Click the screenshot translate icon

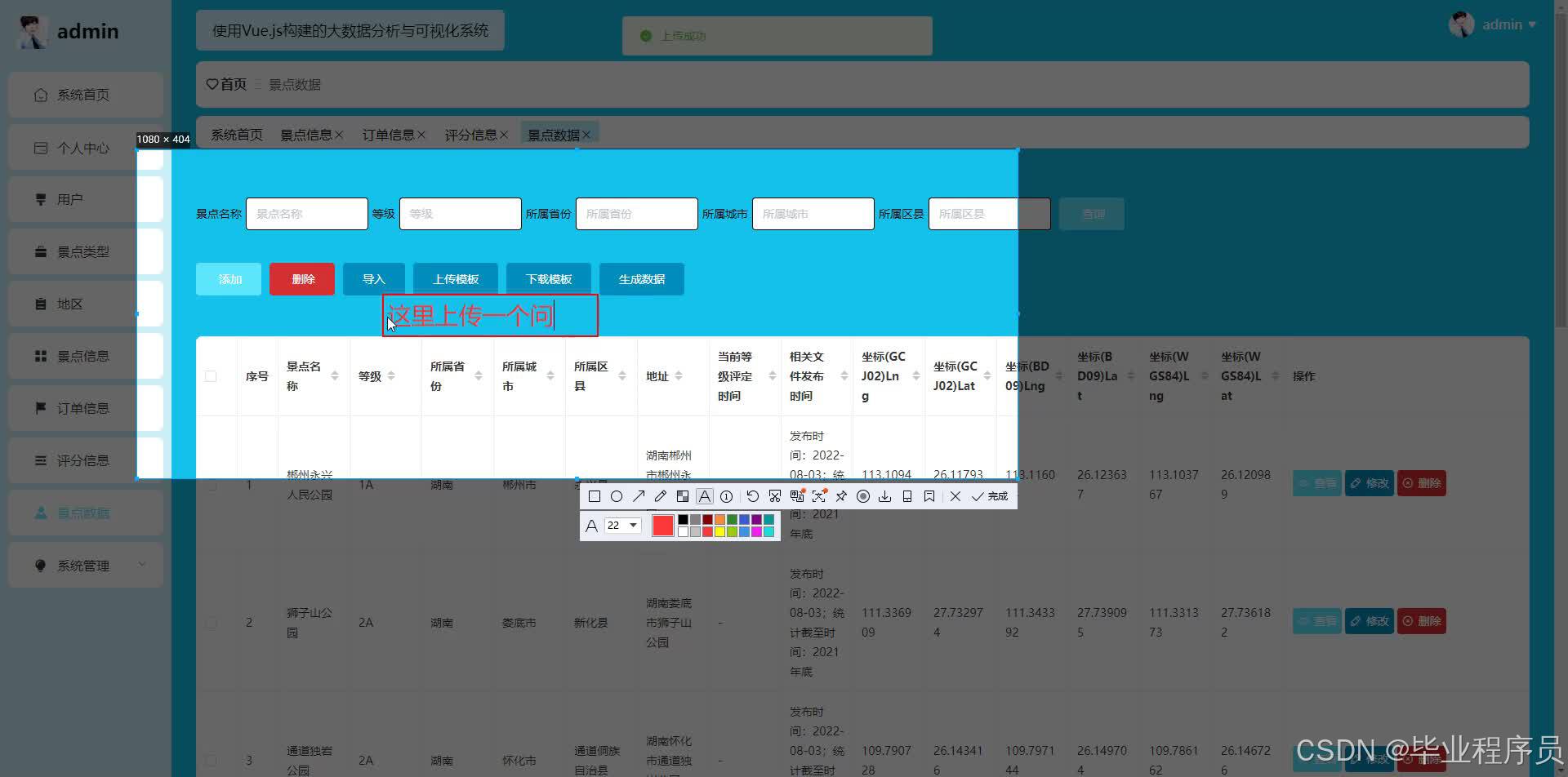pyautogui.click(x=797, y=496)
